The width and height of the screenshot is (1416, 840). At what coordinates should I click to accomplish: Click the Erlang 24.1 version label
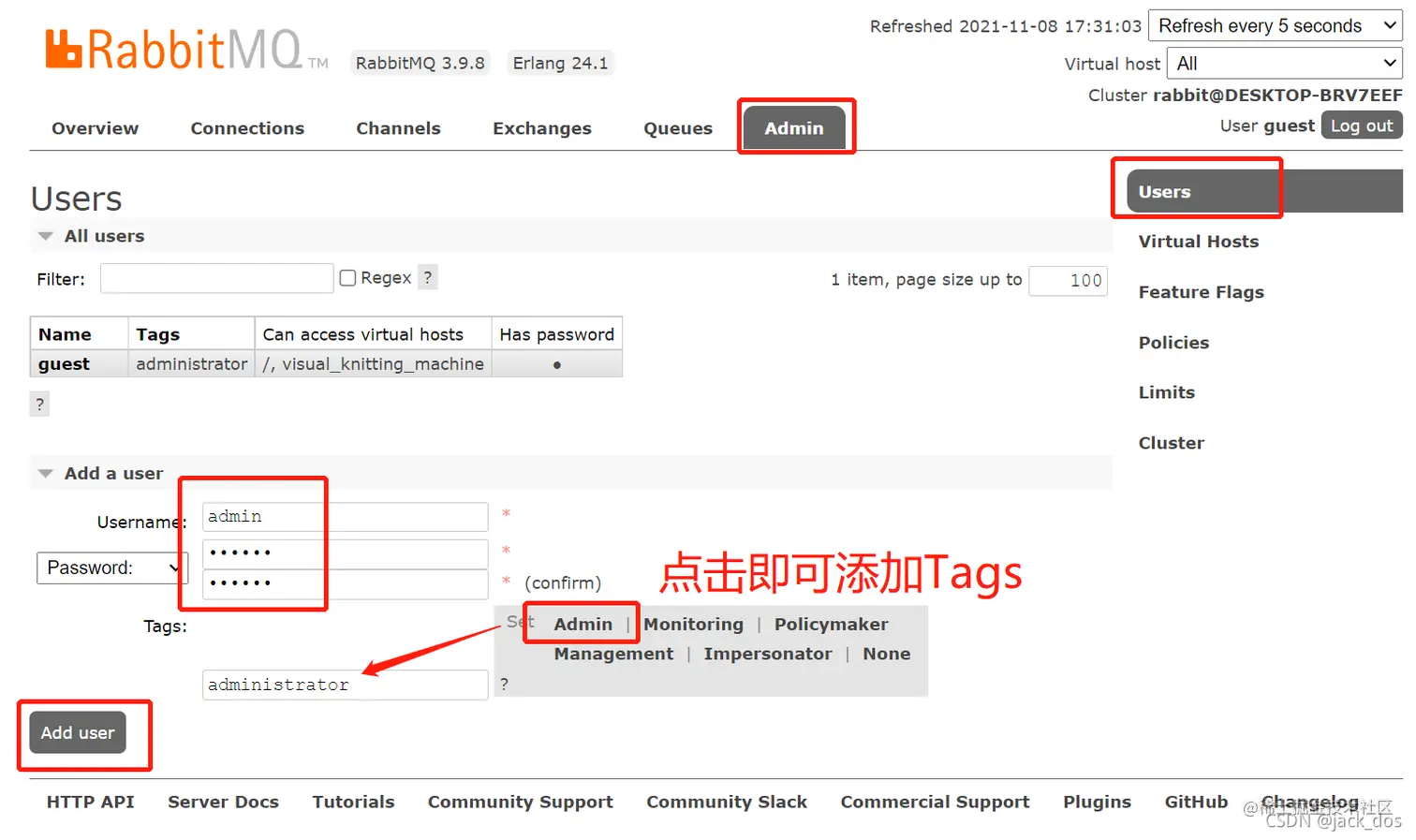pos(560,63)
